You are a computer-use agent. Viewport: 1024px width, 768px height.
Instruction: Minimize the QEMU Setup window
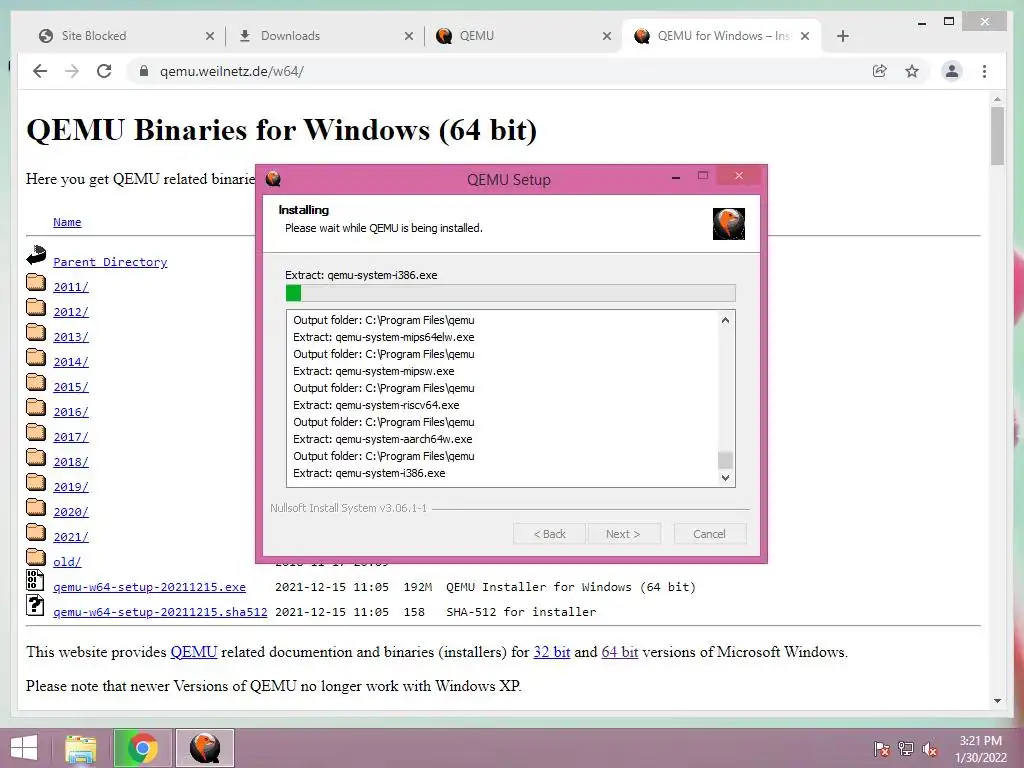676,177
